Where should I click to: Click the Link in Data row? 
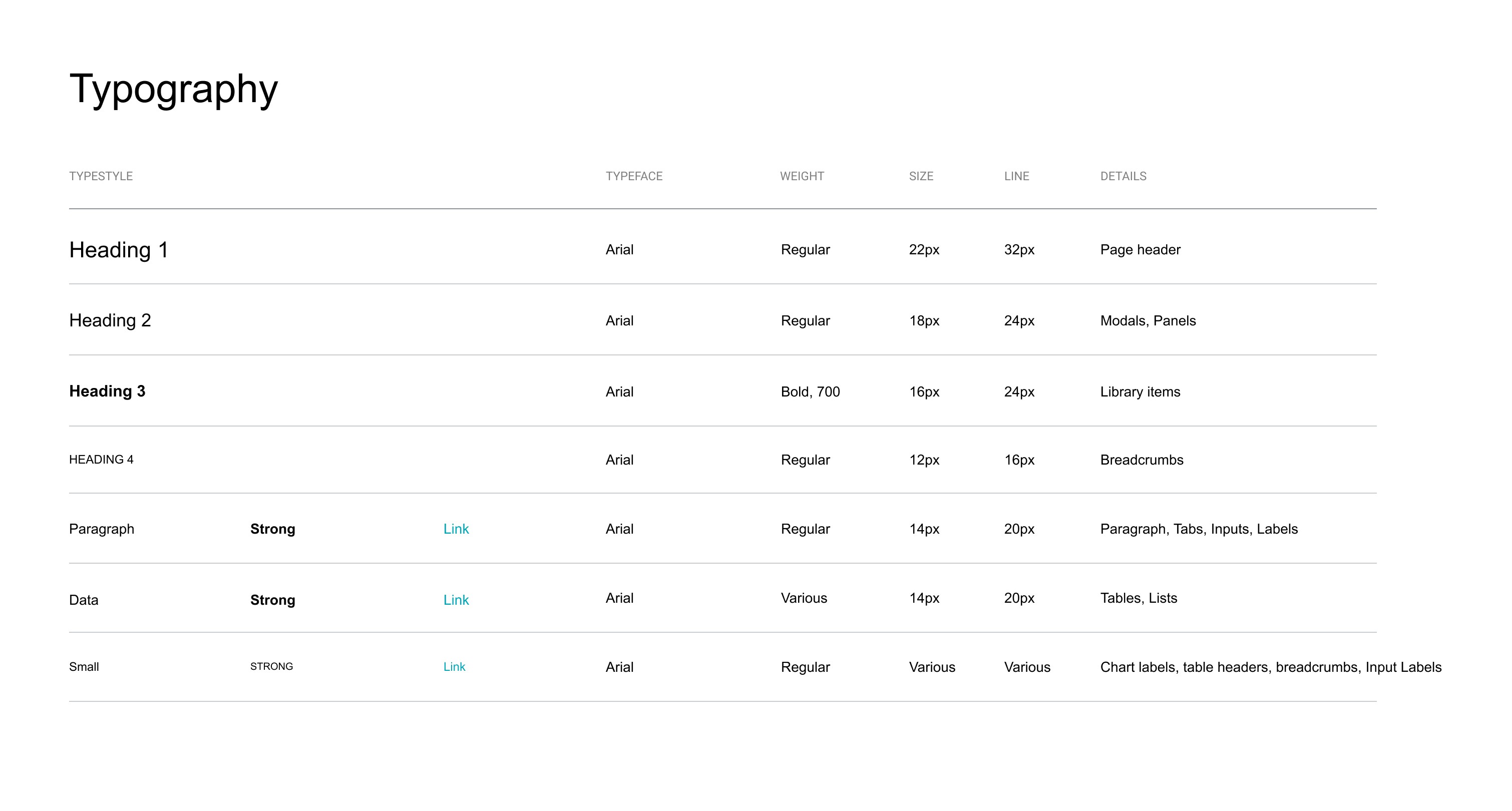click(x=456, y=600)
